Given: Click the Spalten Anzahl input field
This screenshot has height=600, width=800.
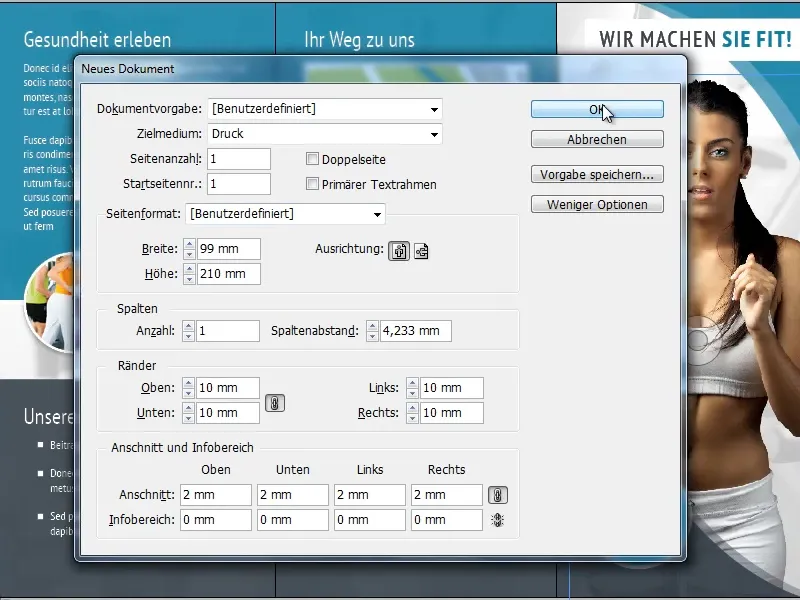Looking at the screenshot, I should 228,331.
